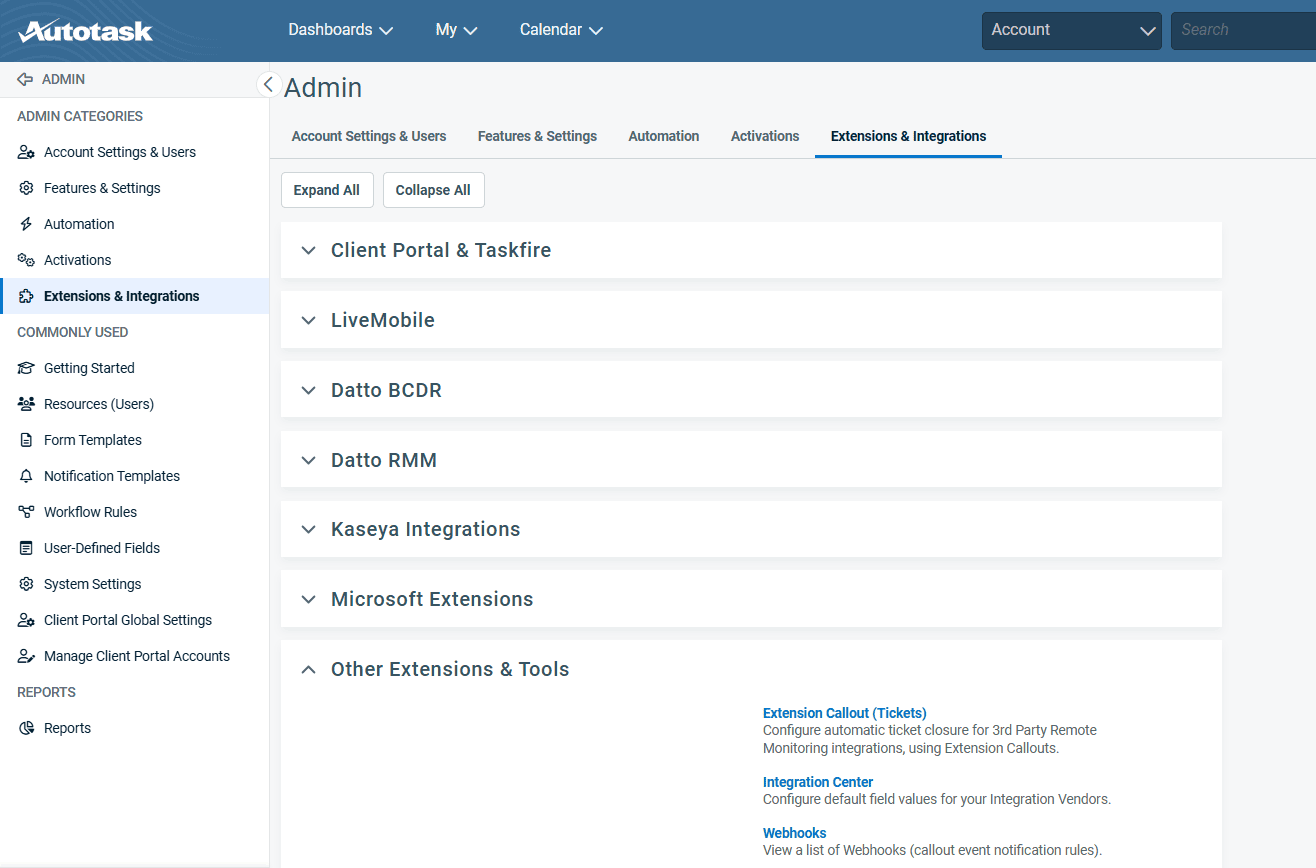Click the Manage Client Portal Accounts icon

26,656
